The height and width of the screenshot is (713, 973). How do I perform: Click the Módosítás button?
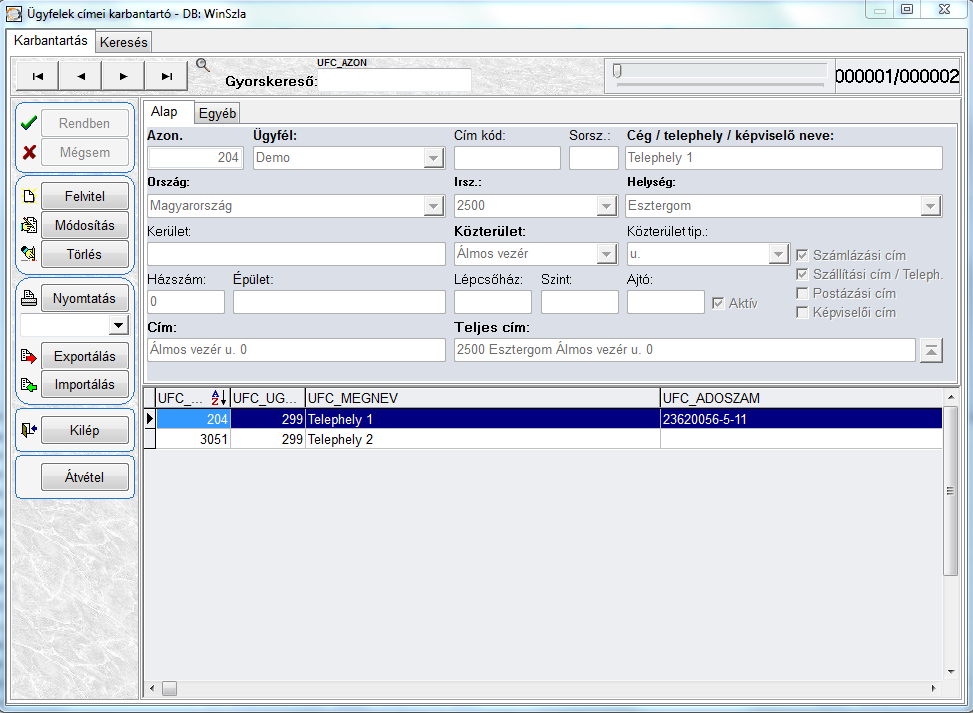85,225
